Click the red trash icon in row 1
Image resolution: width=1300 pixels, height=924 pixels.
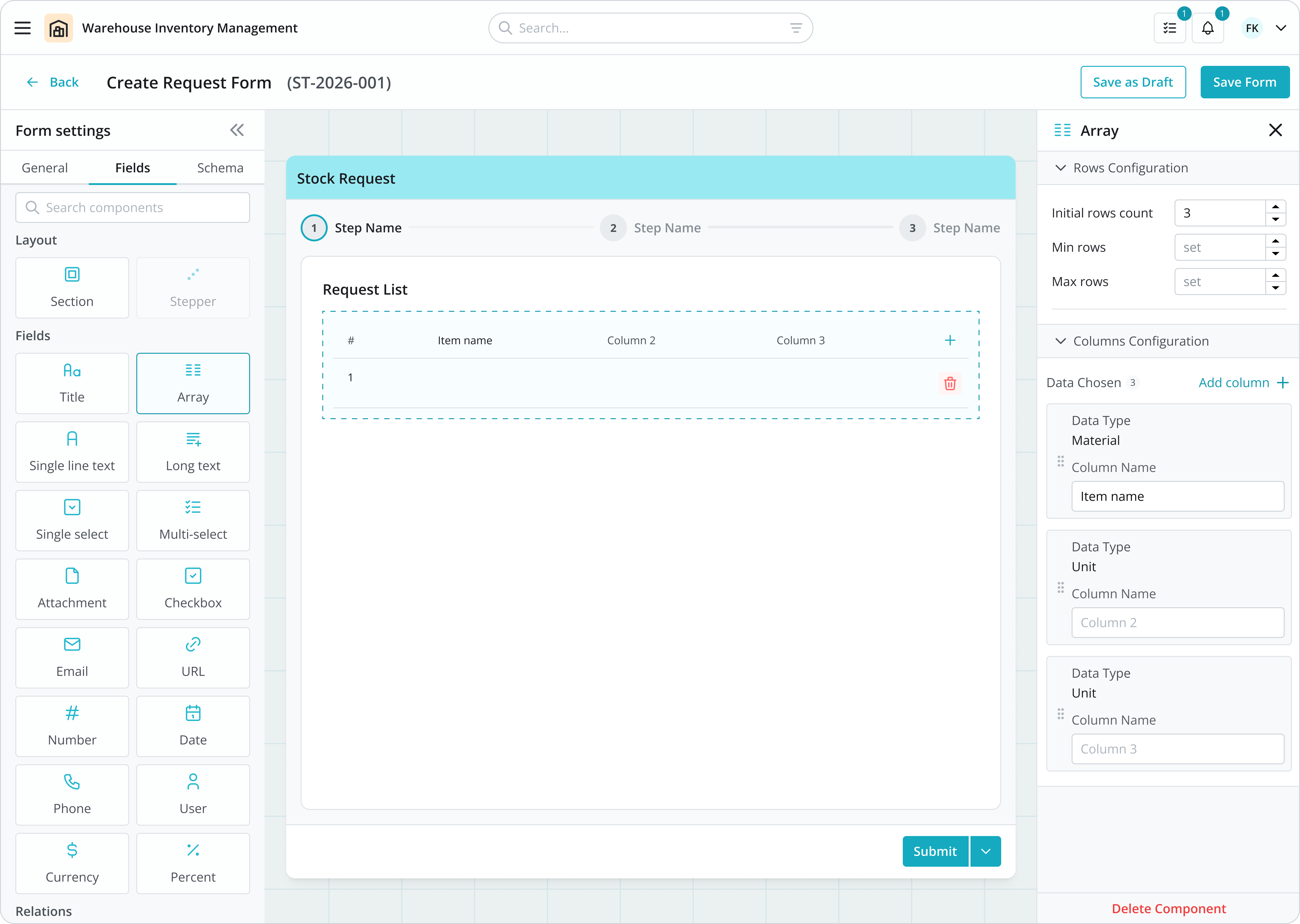949,383
